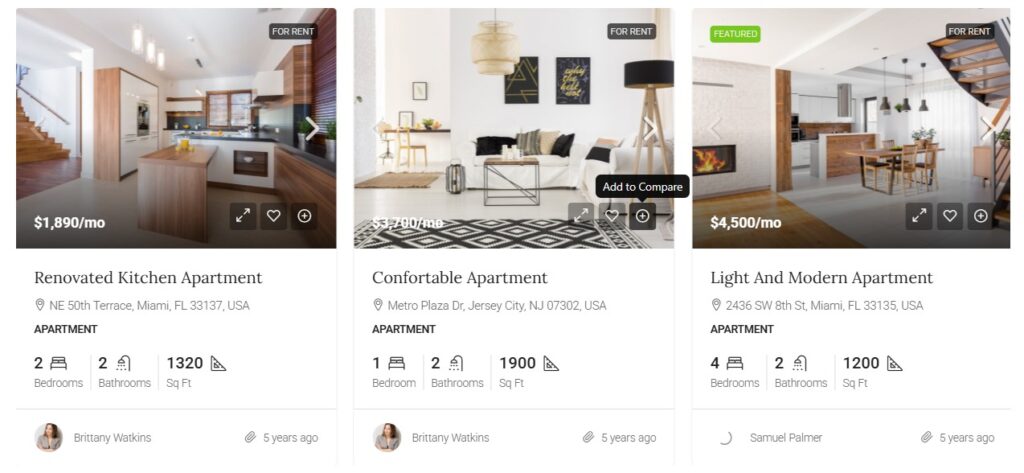
Task: Click paperclip icon on Light And Modern card
Action: click(x=926, y=438)
